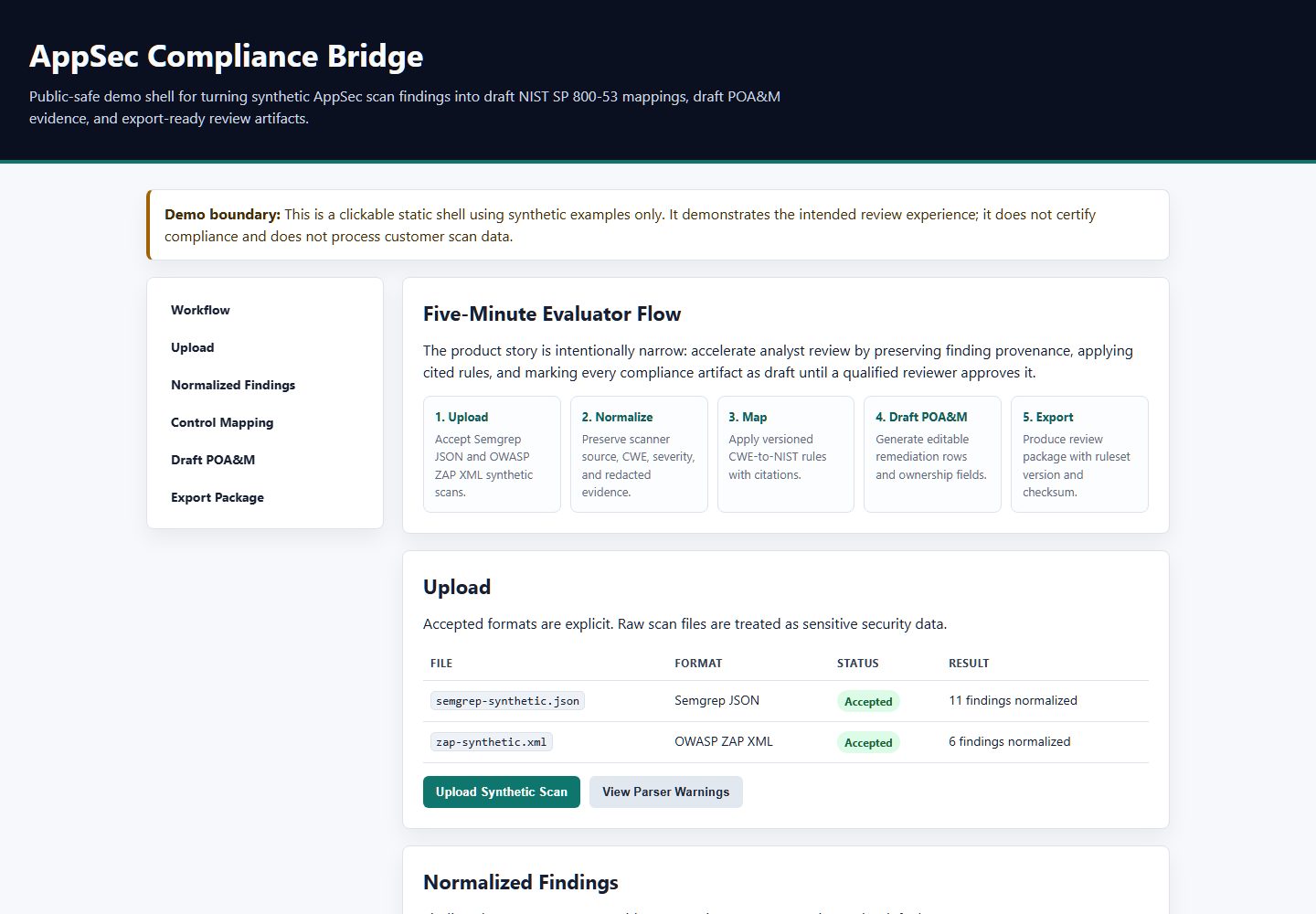This screenshot has width=1316, height=914.
Task: Open Export Package in the sidebar
Action: tap(218, 497)
